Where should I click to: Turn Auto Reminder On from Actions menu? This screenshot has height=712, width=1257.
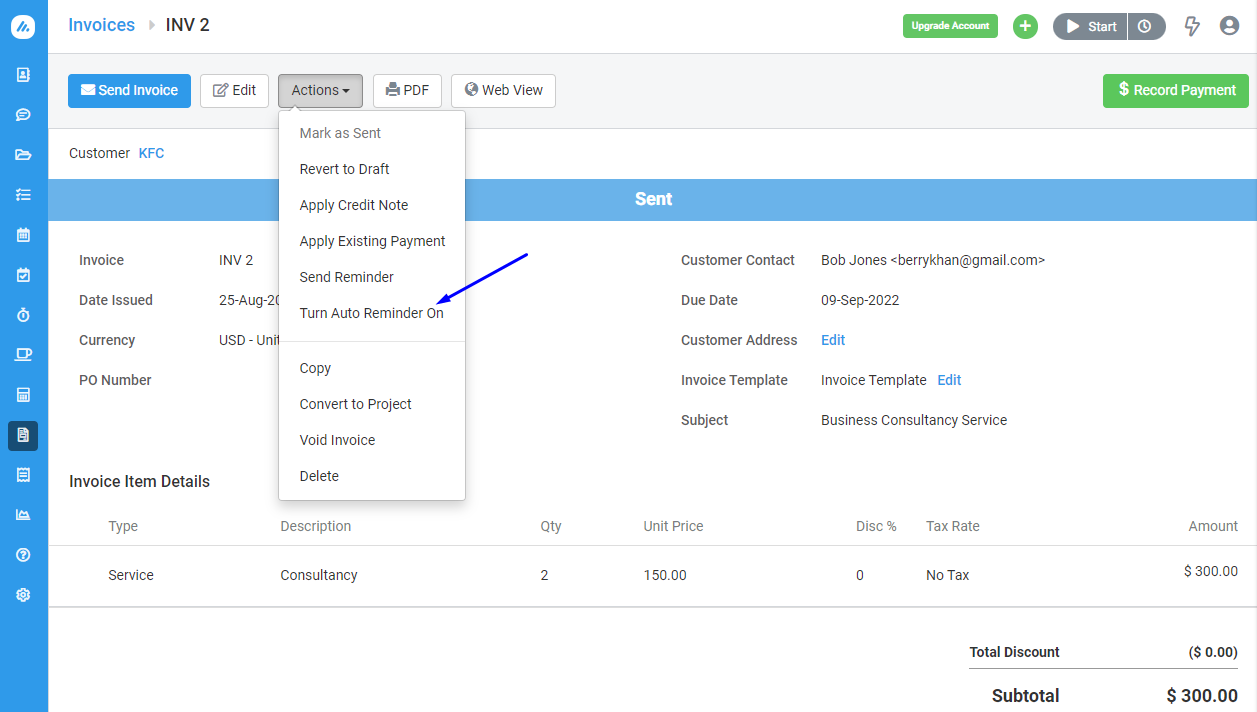pyautogui.click(x=371, y=313)
